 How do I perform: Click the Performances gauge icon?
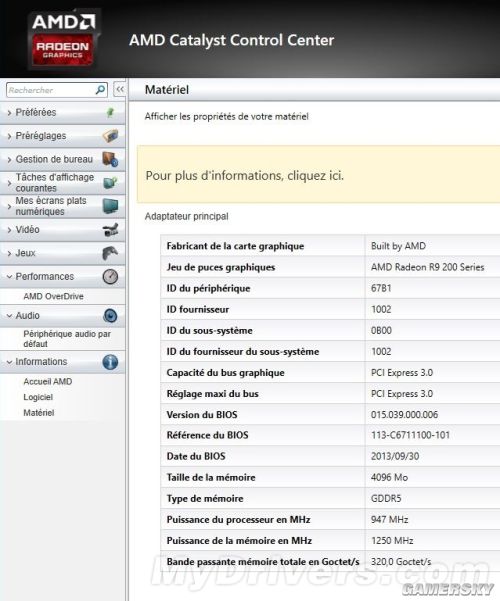pyautogui.click(x=110, y=276)
